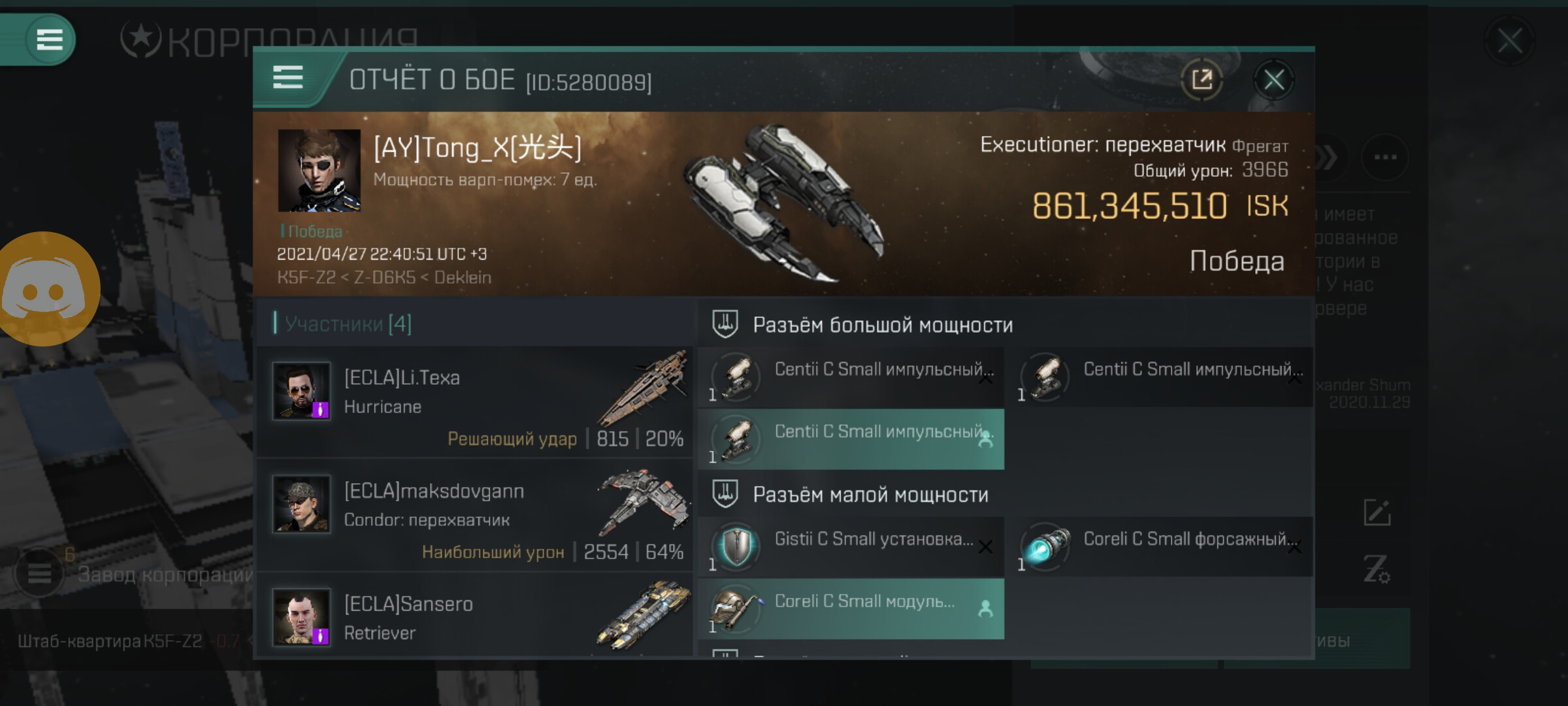This screenshot has width=1568, height=706.
Task: Select highlighted Coreli C Small модуль item
Action: pyautogui.click(x=851, y=609)
